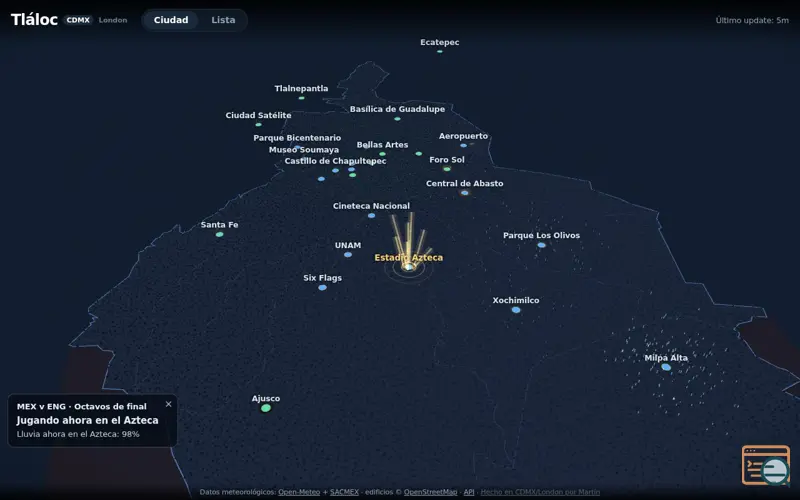800x500 pixels.
Task: Open the Open-Meteo data source link
Action: [x=299, y=492]
